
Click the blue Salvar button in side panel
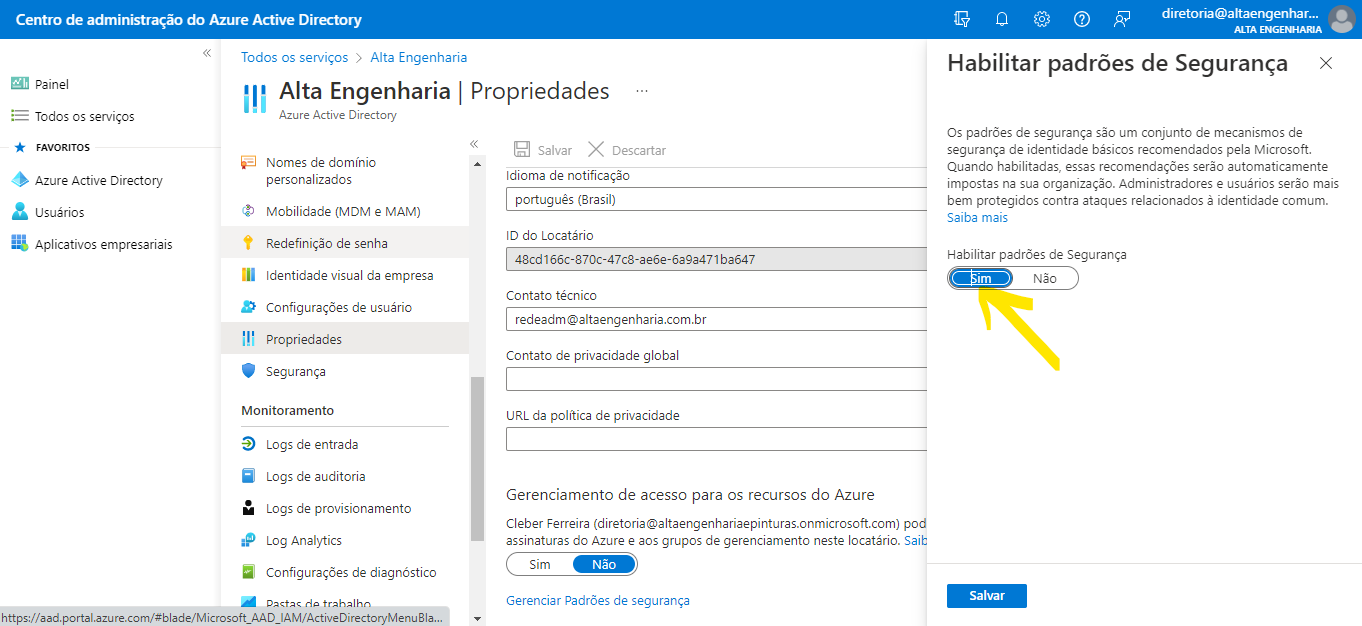click(x=987, y=595)
